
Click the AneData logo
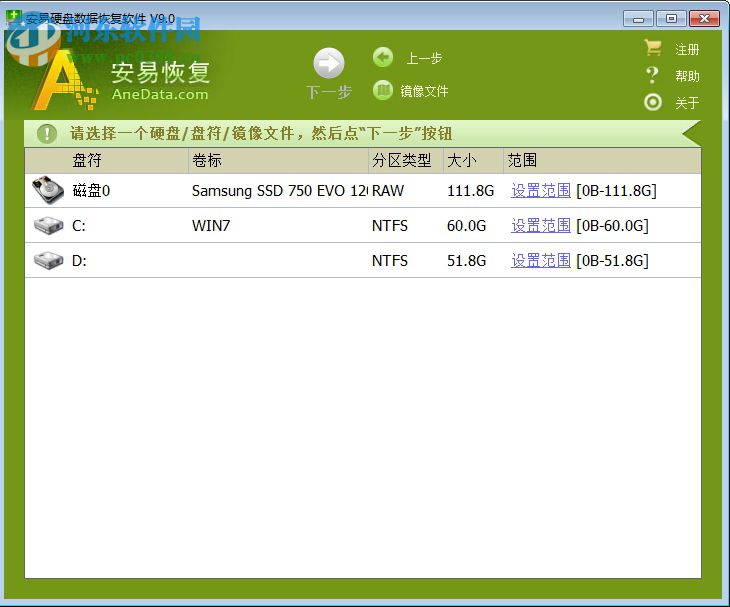[x=65, y=80]
